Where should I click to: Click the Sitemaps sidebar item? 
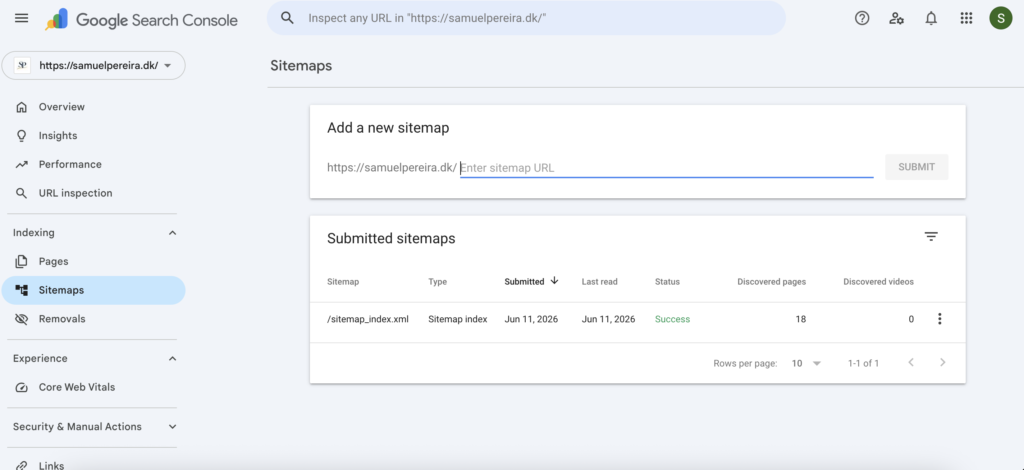click(x=93, y=290)
